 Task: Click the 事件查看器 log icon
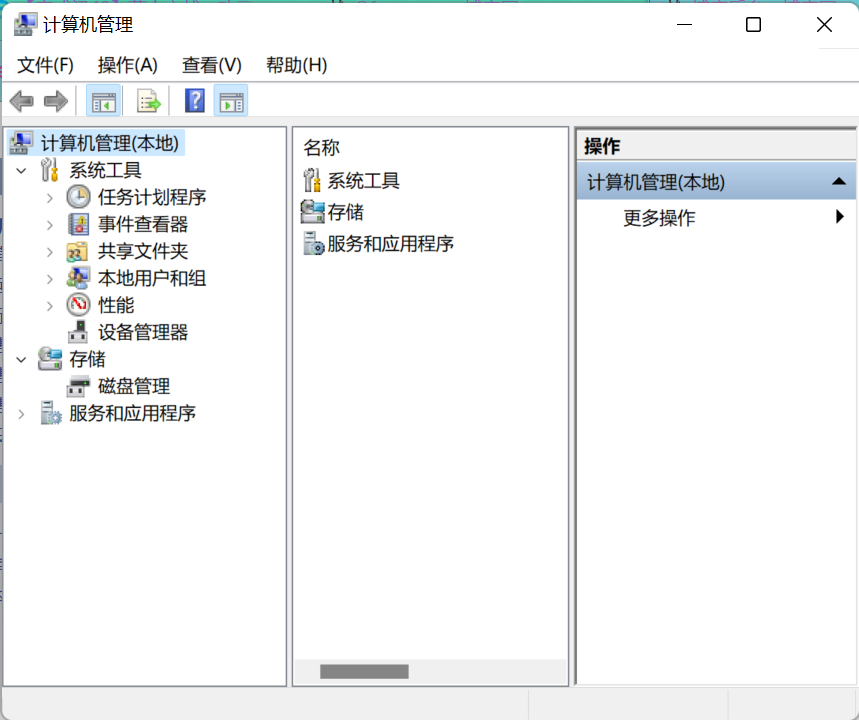78,224
